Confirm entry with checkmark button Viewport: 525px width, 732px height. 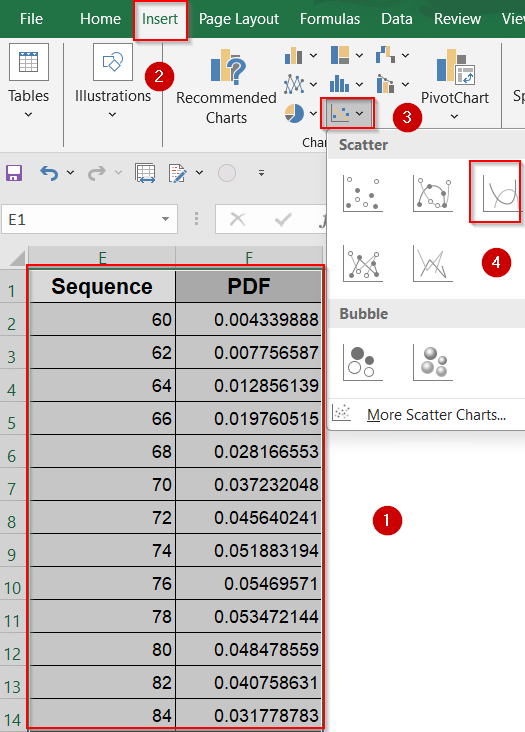click(283, 219)
